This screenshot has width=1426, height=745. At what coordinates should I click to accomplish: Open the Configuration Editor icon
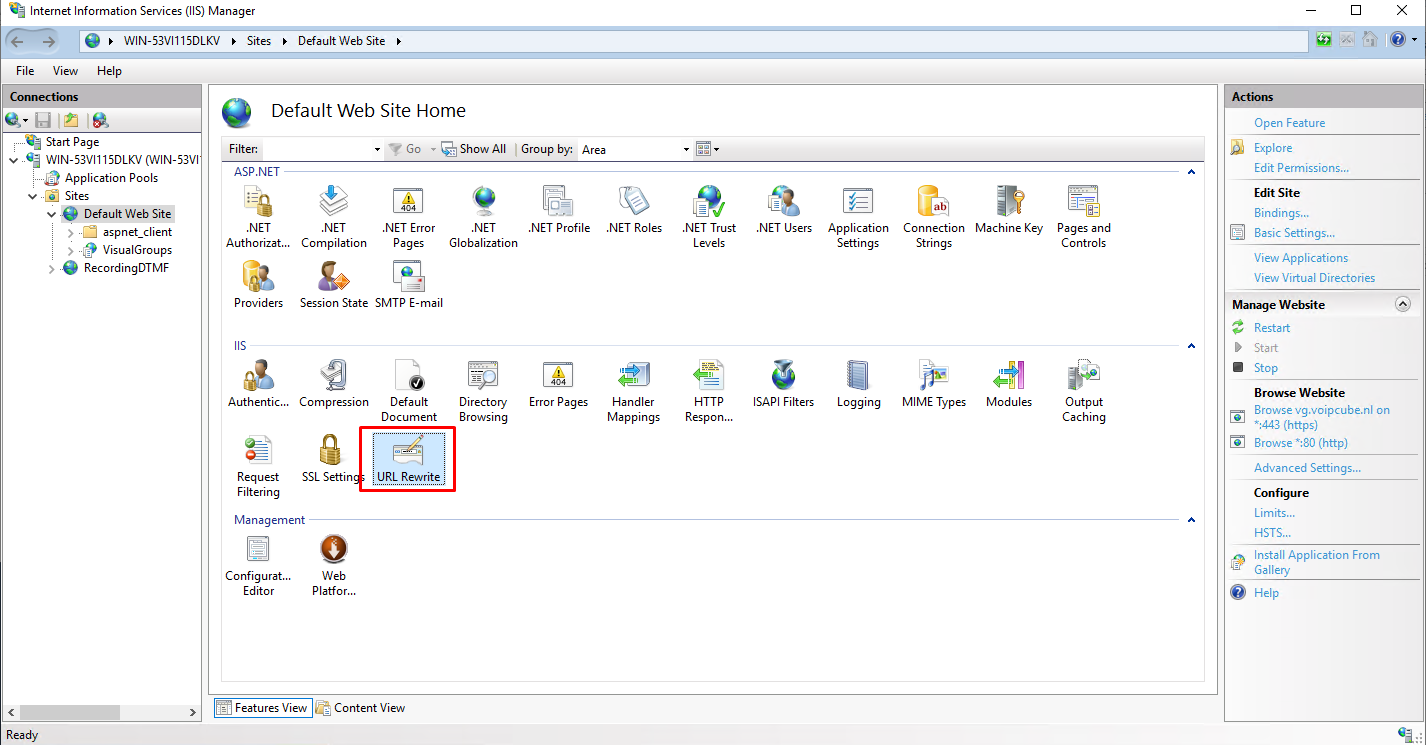point(258,565)
